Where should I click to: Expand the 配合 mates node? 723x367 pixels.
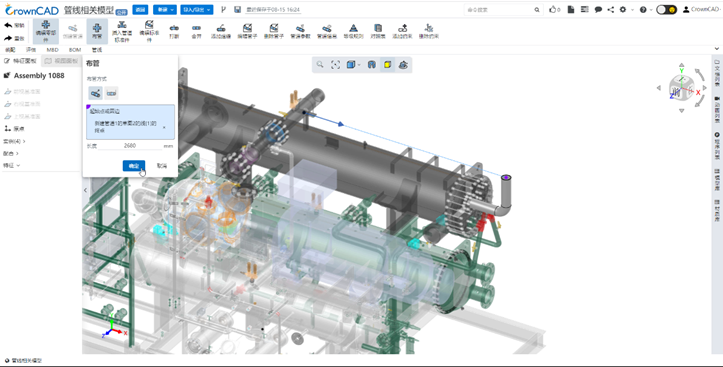pyautogui.click(x=11, y=153)
